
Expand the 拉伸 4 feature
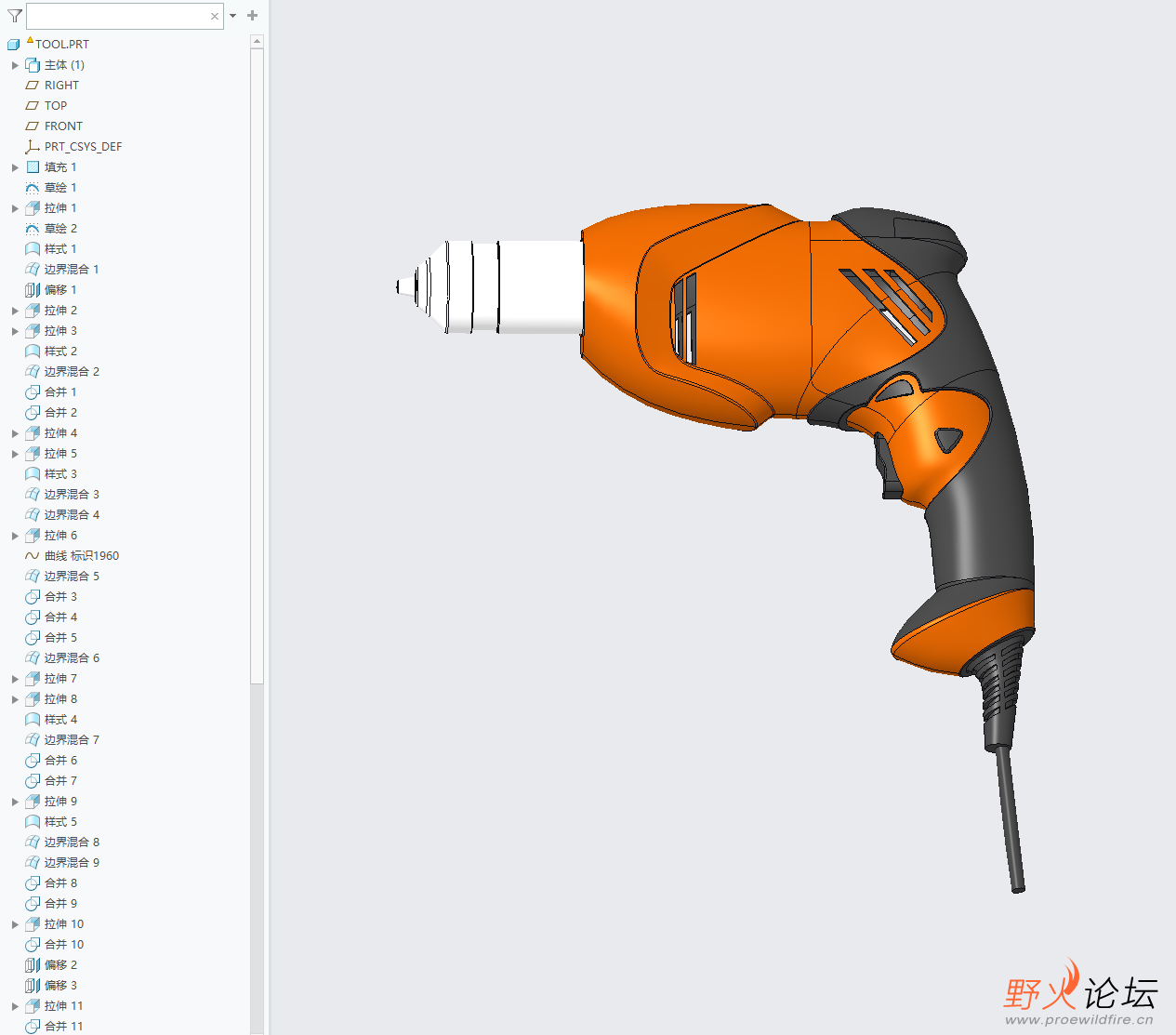15,433
